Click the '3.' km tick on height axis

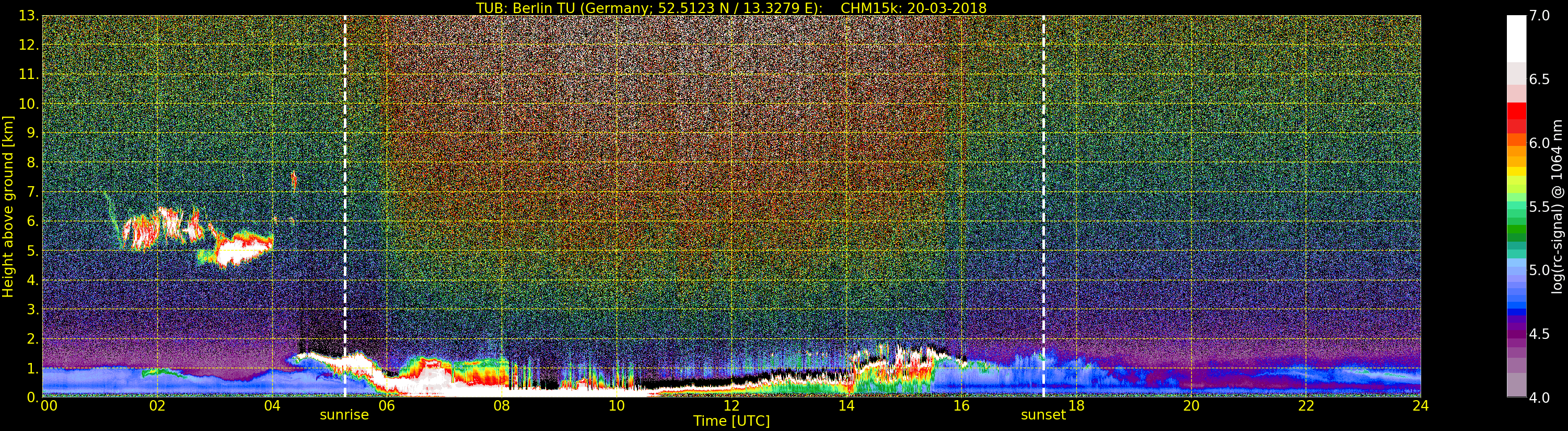32,309
